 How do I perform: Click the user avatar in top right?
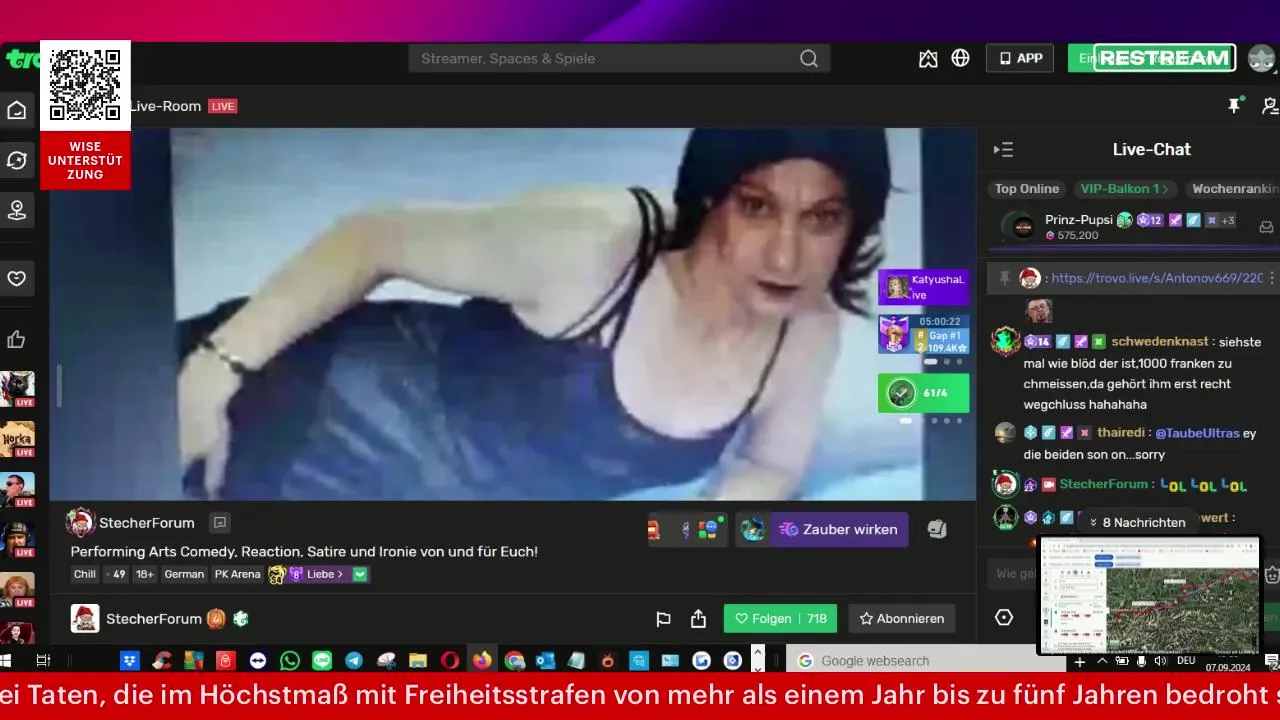coord(1261,58)
